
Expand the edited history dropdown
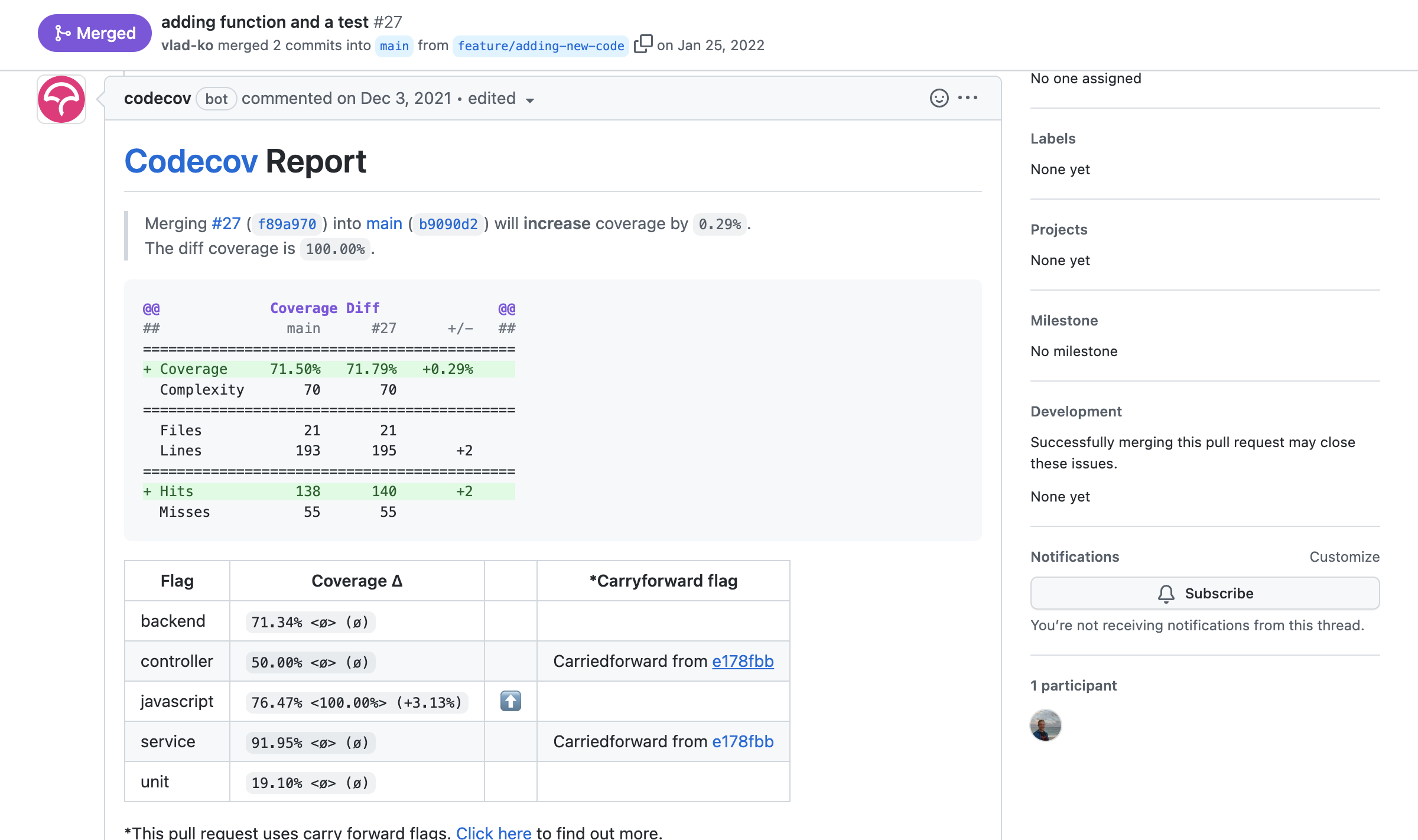[x=531, y=100]
